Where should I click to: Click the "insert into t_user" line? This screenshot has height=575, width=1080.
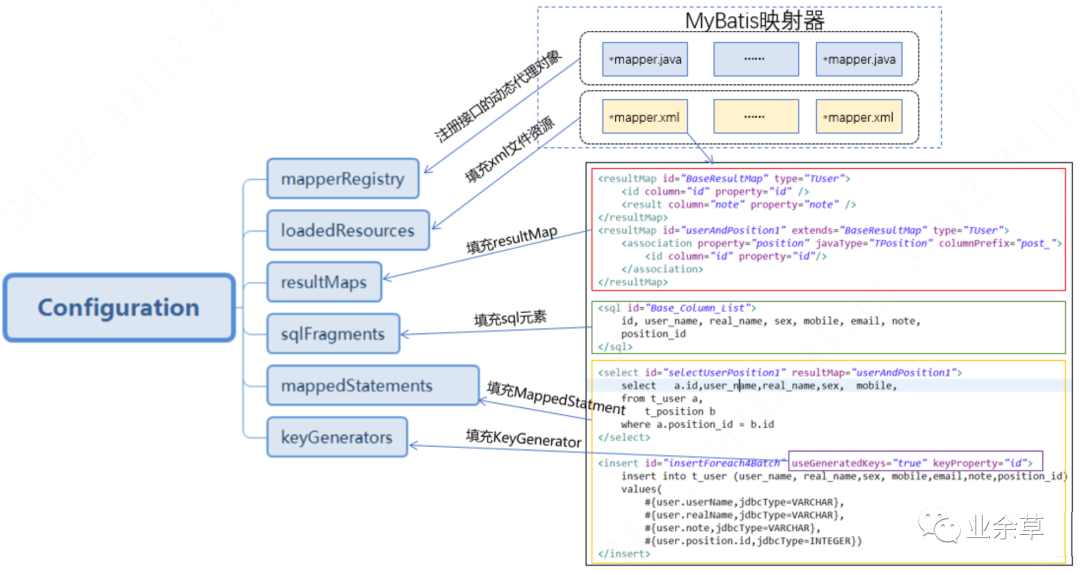(844, 476)
